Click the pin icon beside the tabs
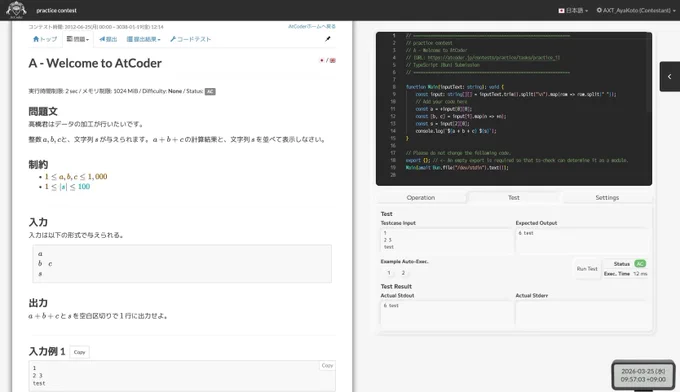This screenshot has height=392, width=680. click(x=328, y=39)
